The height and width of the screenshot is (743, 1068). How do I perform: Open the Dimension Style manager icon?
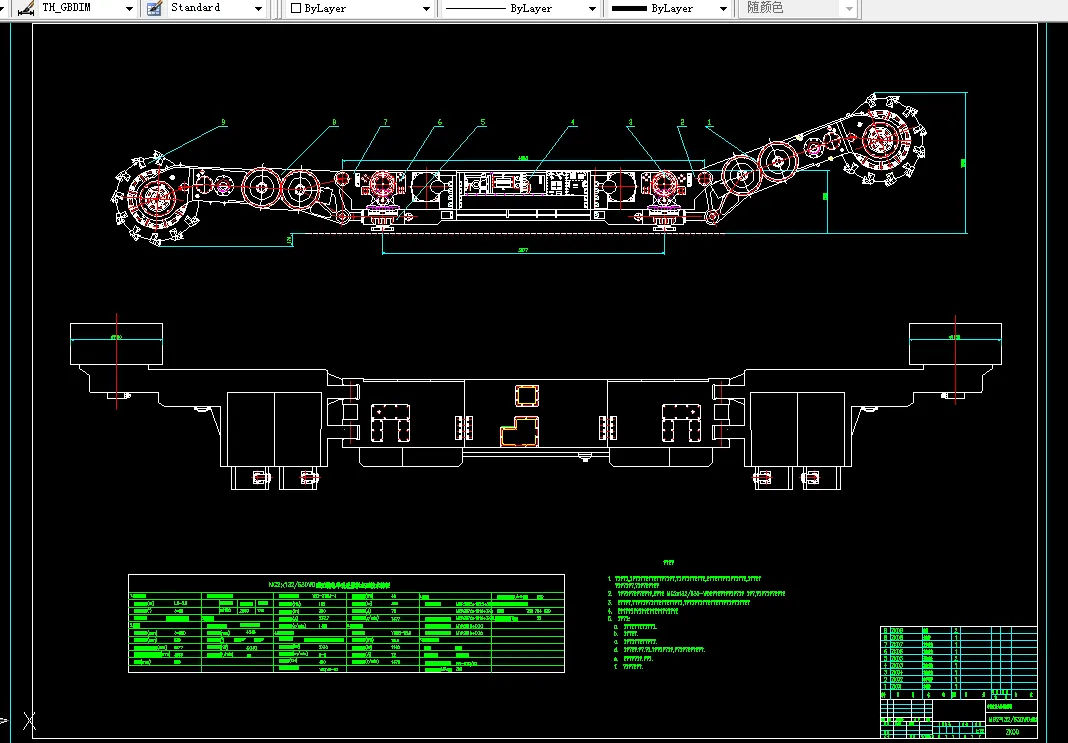pos(27,9)
